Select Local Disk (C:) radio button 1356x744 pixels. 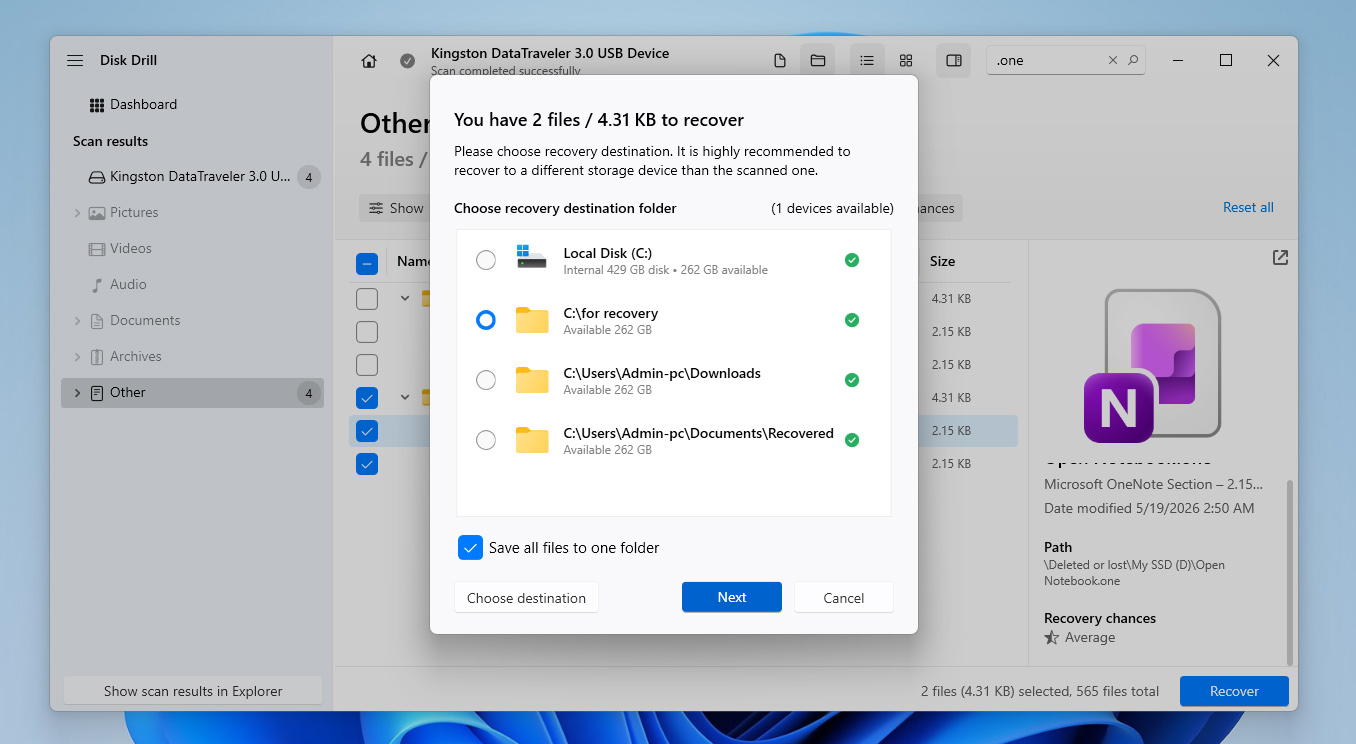click(x=486, y=260)
